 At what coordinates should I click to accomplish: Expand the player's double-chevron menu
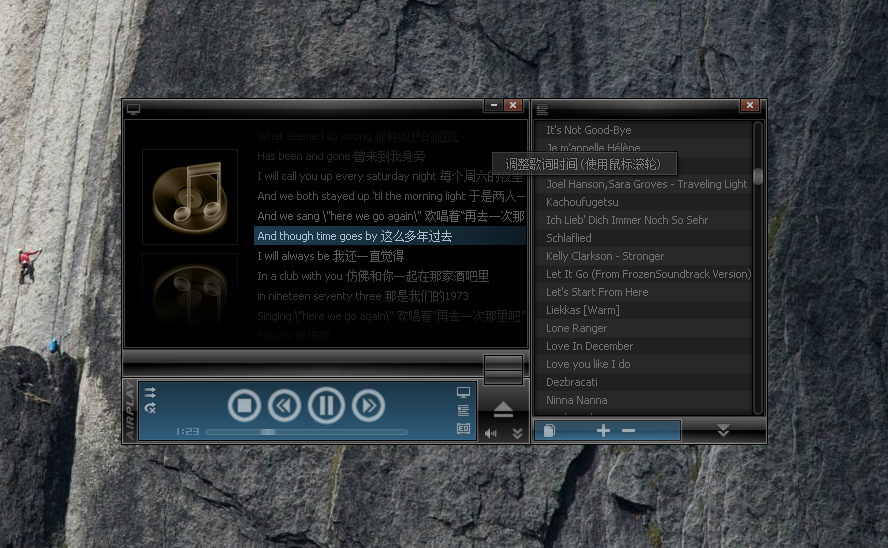pos(517,433)
